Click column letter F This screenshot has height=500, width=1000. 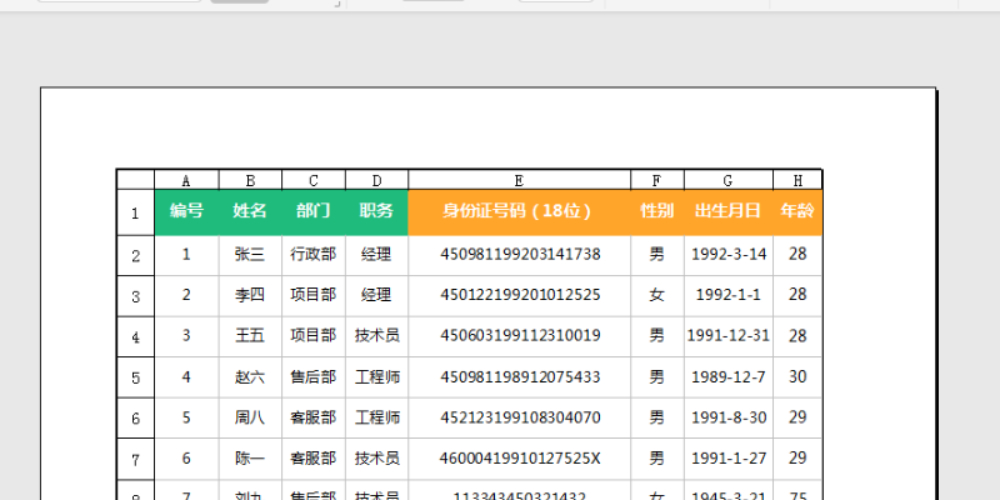[x=657, y=180]
